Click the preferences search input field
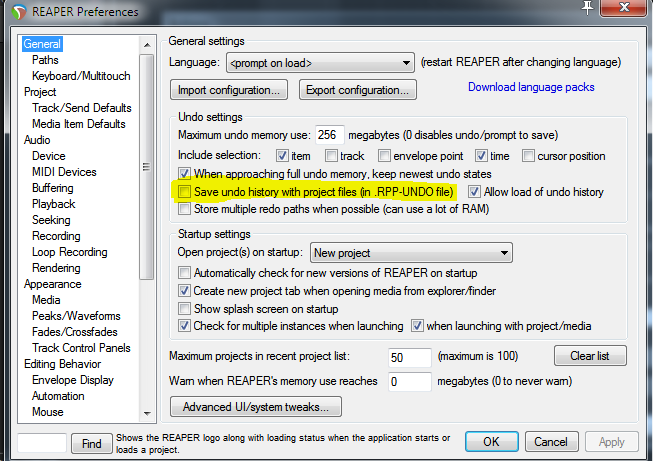 click(42, 443)
